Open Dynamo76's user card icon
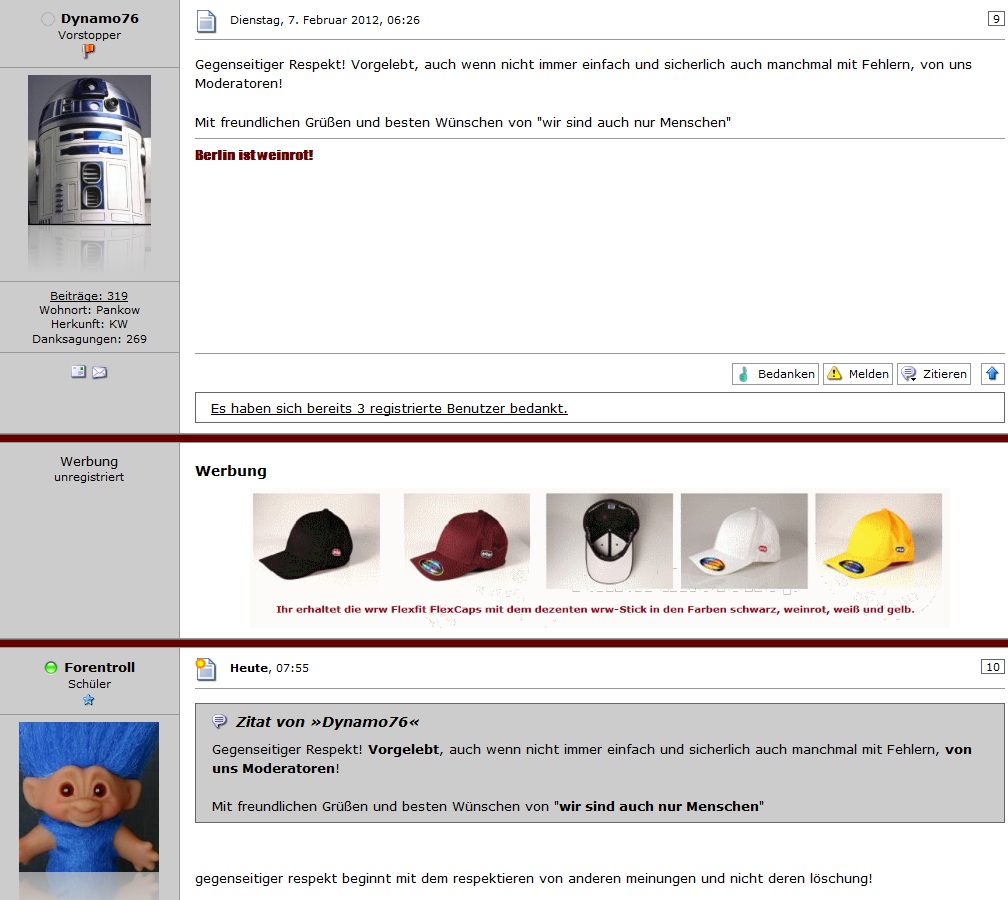Viewport: 1008px width, 900px height. tap(78, 372)
